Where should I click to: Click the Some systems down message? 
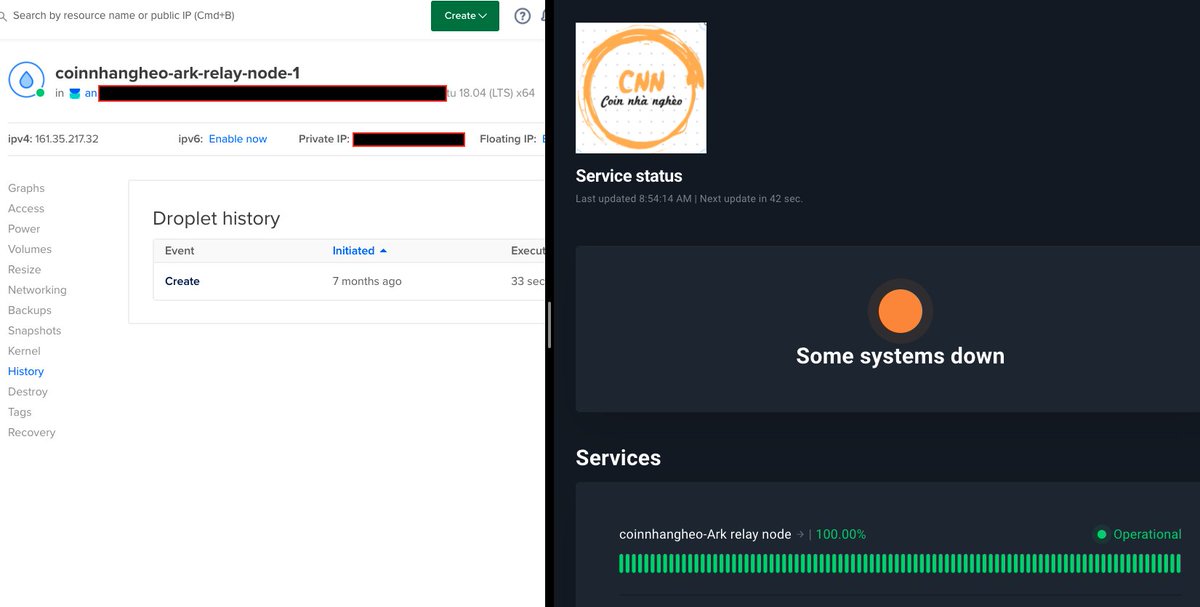tap(900, 356)
